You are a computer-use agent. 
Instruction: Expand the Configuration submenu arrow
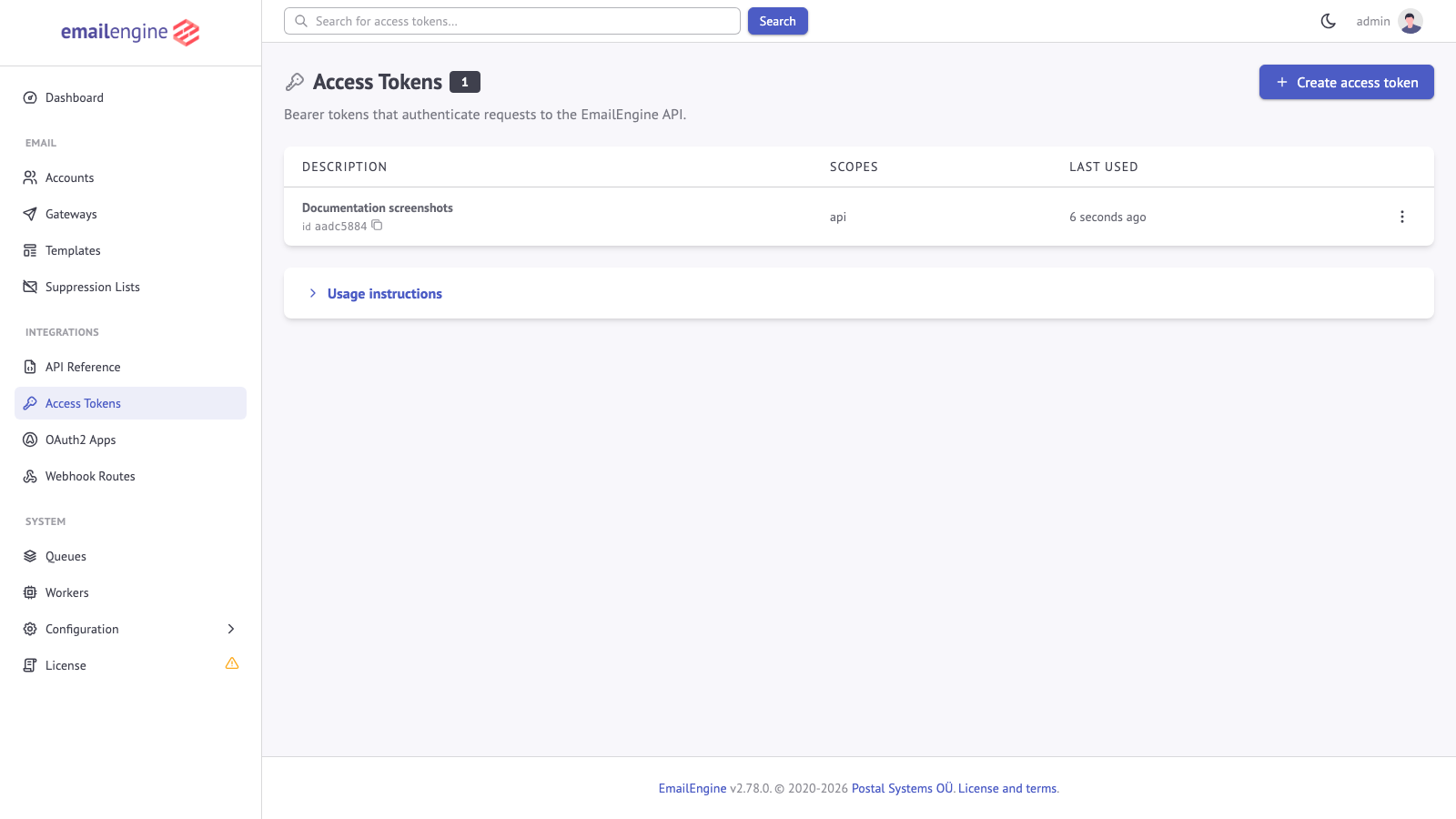coord(231,629)
